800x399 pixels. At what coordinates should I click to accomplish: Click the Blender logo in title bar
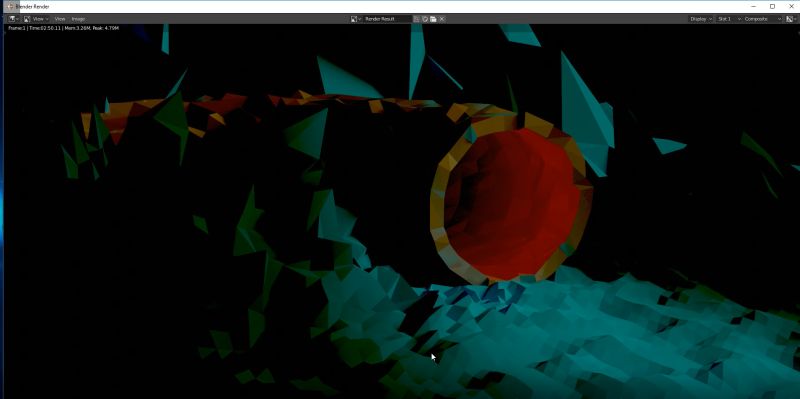coord(10,7)
